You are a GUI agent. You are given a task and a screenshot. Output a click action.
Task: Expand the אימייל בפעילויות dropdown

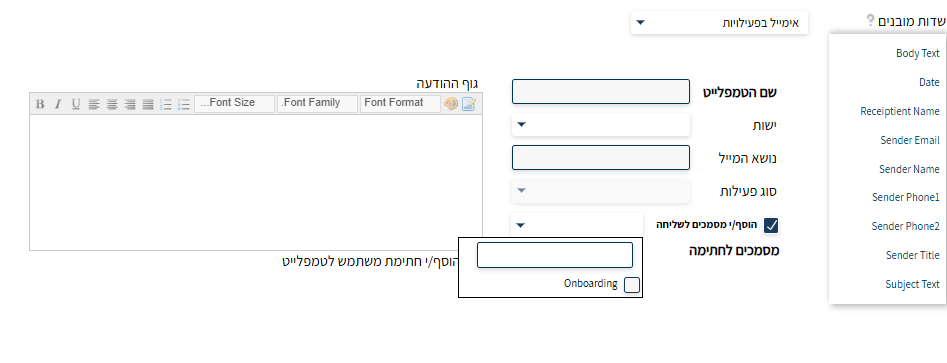[x=719, y=23]
